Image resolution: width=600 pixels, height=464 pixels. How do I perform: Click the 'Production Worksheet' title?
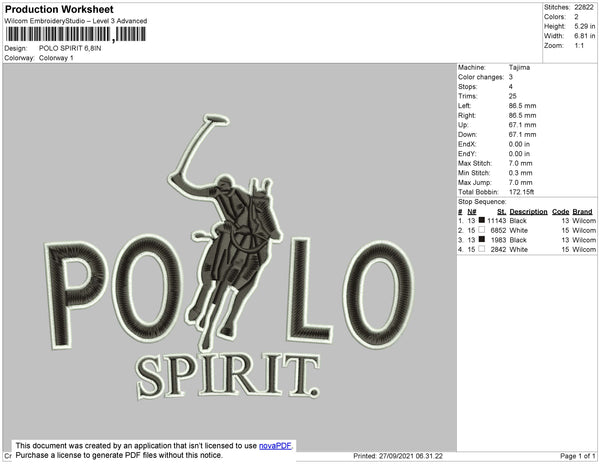59,9
